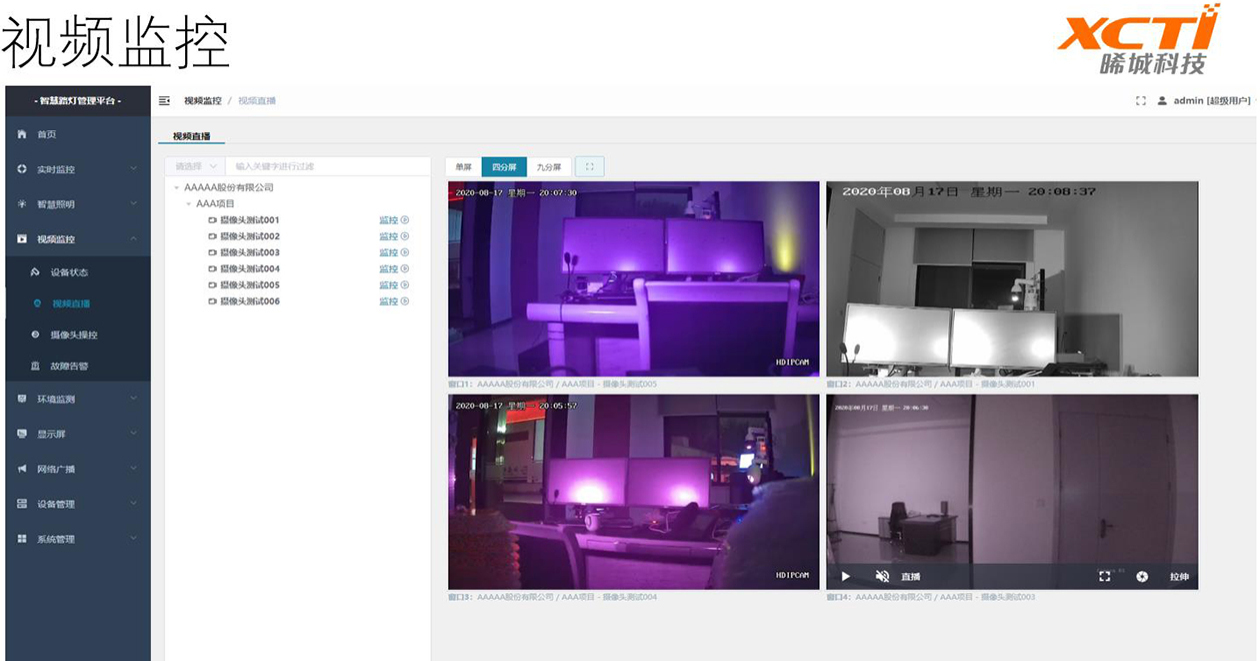Viewport: 1260px width, 661px height.
Task: Click the play icon beside 摄像头测试001 监控
Action: 405,221
